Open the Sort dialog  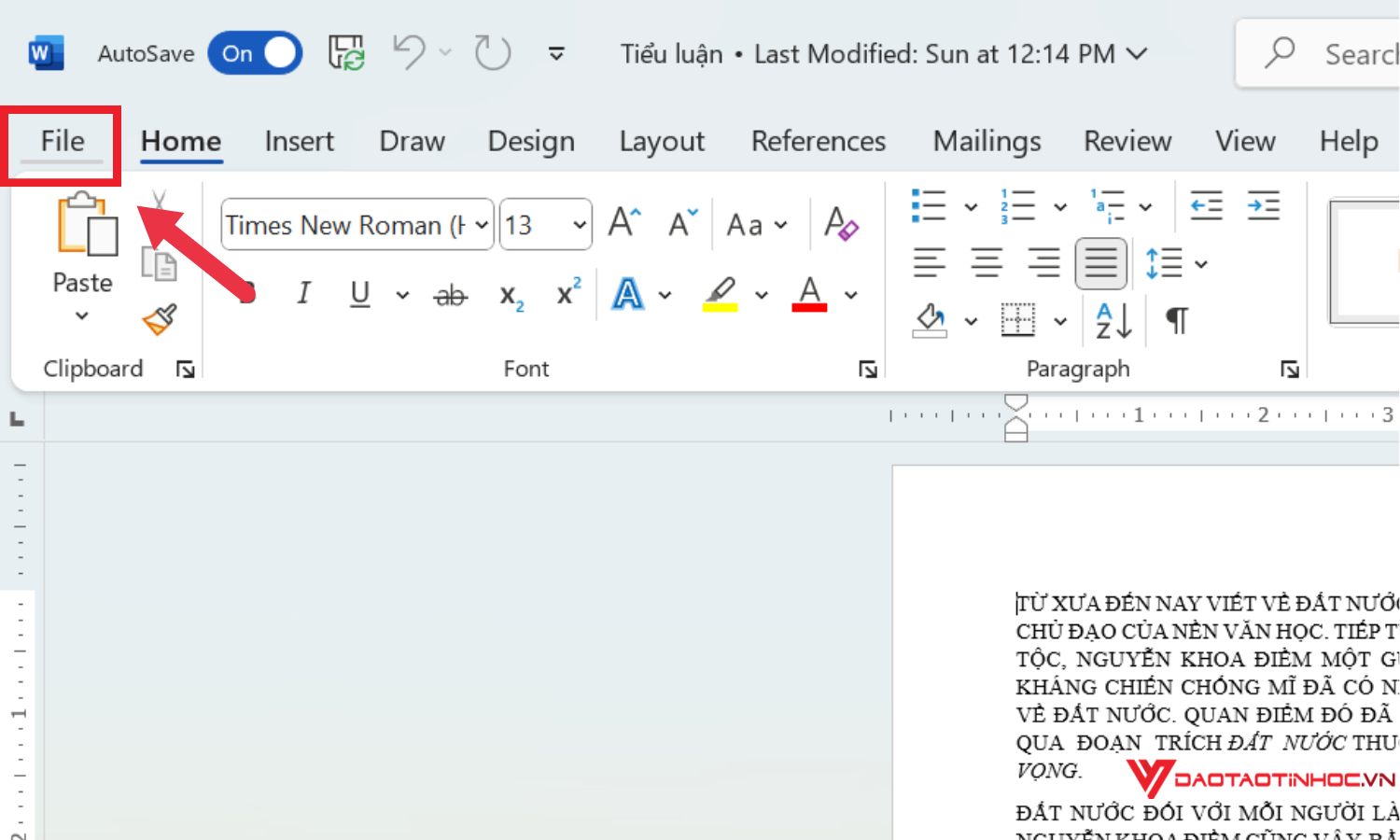[1112, 320]
